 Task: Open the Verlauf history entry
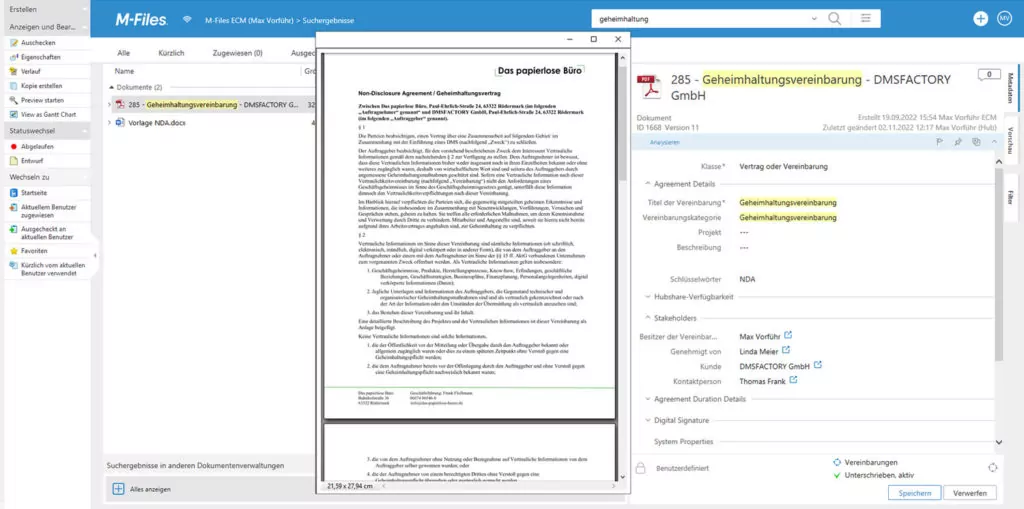(30, 71)
